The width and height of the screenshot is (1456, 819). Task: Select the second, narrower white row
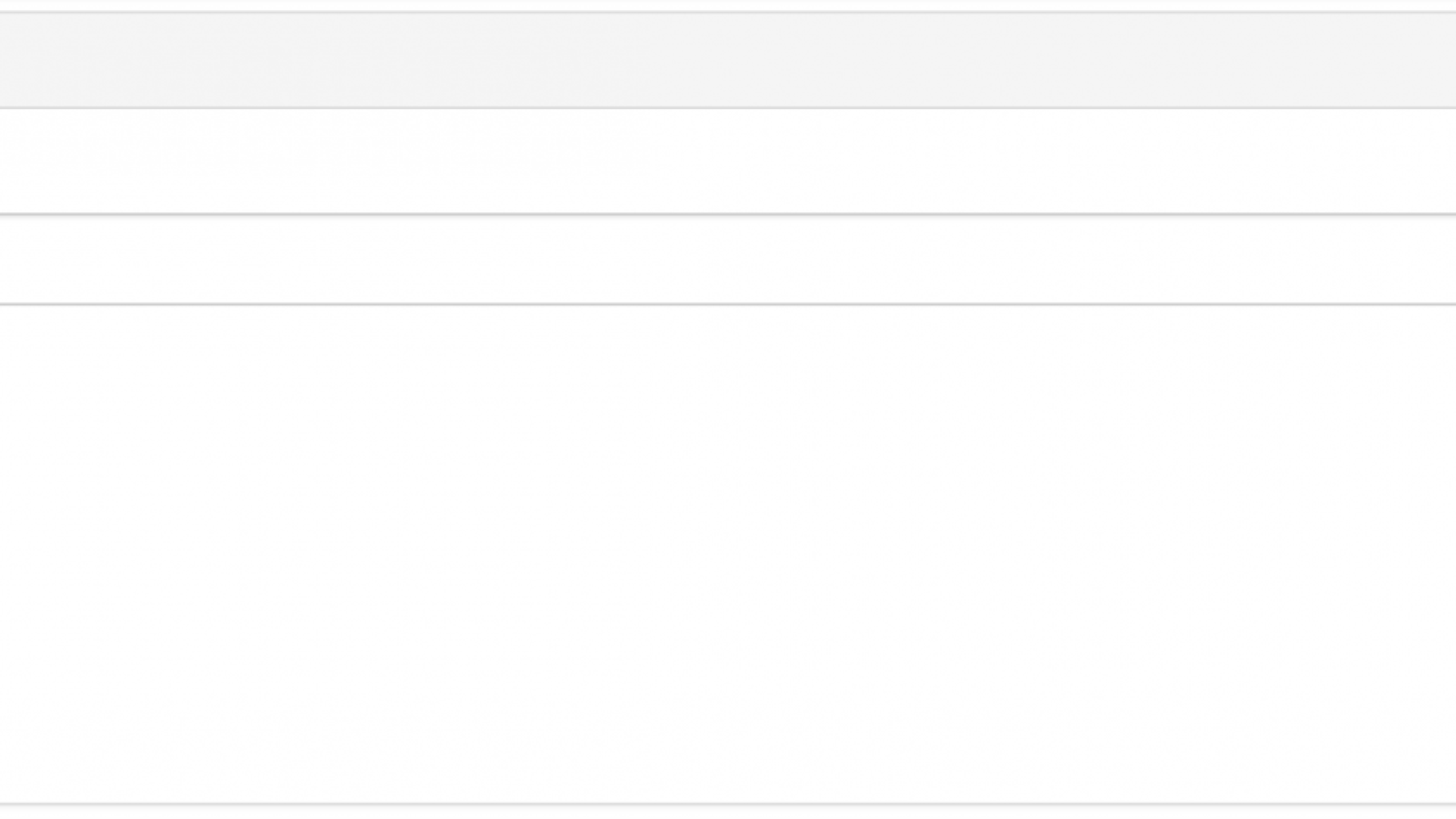[x=728, y=259]
